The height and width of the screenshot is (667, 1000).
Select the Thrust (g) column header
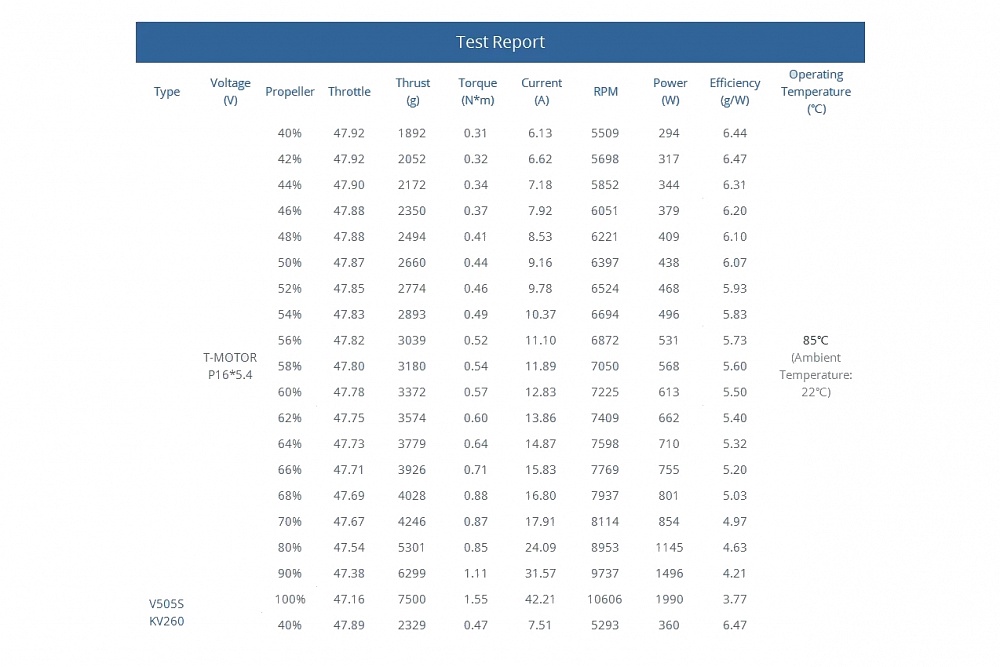tap(412, 92)
